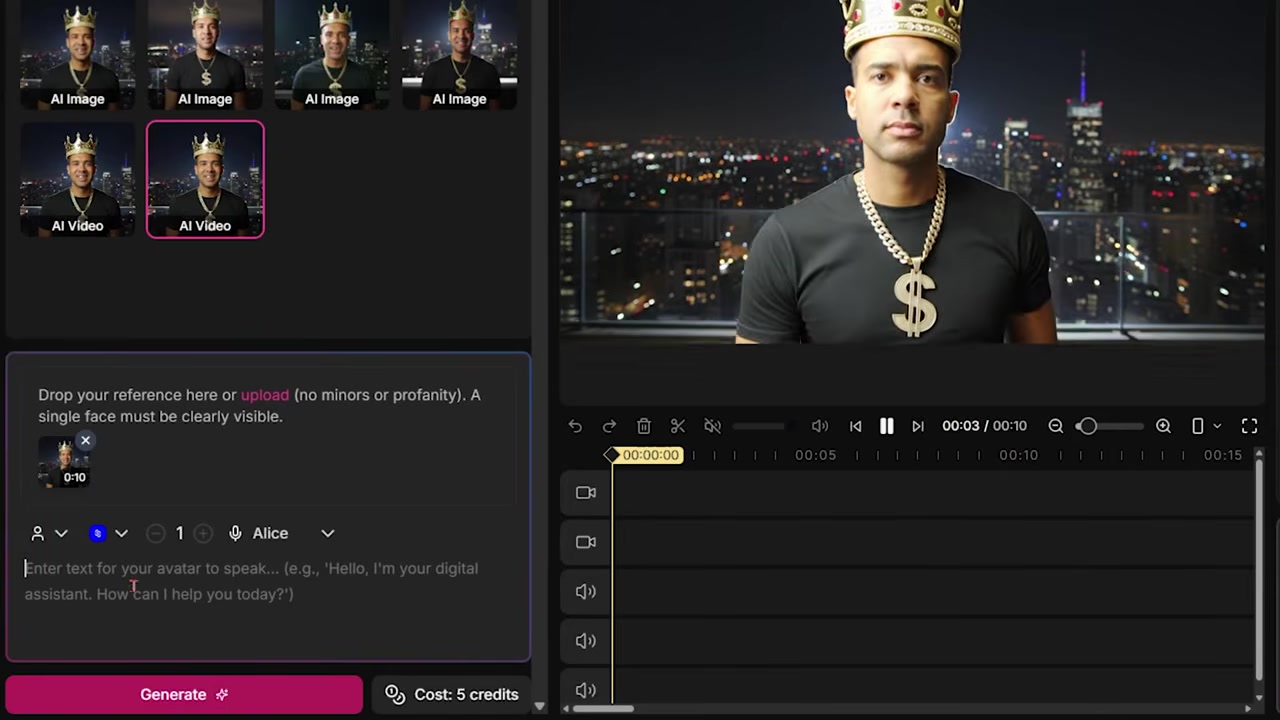Click the 00:10 ruler mark

1018,455
